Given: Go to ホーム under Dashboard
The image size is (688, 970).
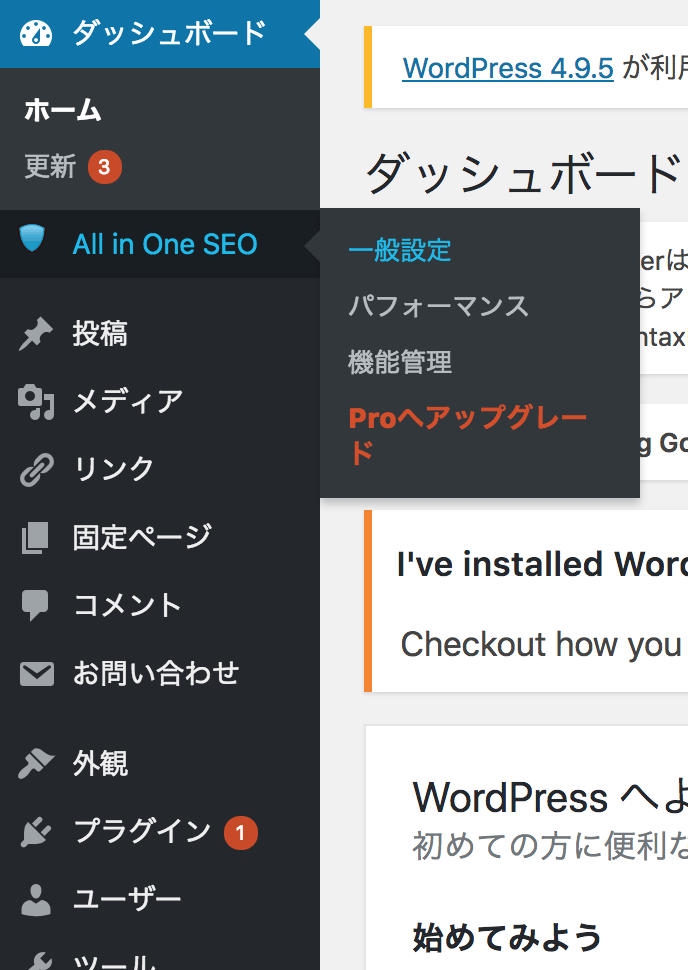Looking at the screenshot, I should coord(63,111).
